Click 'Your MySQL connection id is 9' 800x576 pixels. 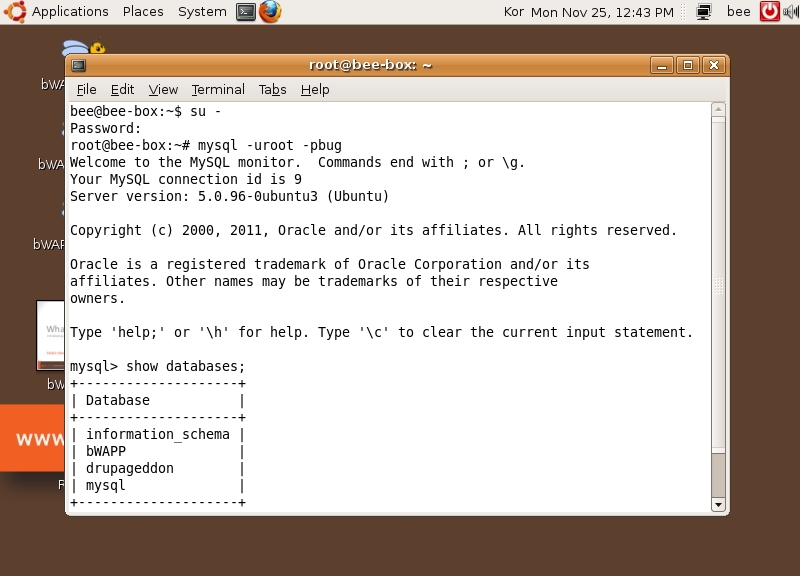(186, 180)
